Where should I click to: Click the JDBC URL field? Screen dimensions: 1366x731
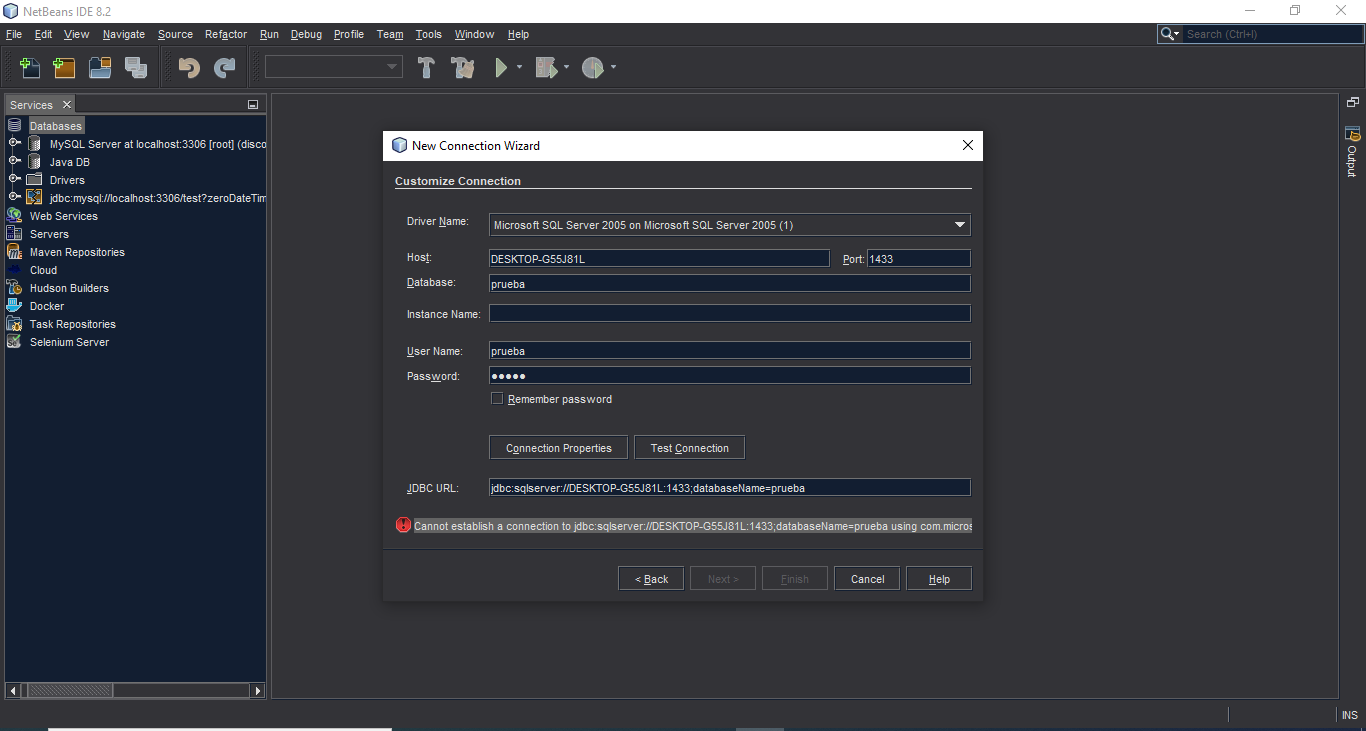click(729, 488)
